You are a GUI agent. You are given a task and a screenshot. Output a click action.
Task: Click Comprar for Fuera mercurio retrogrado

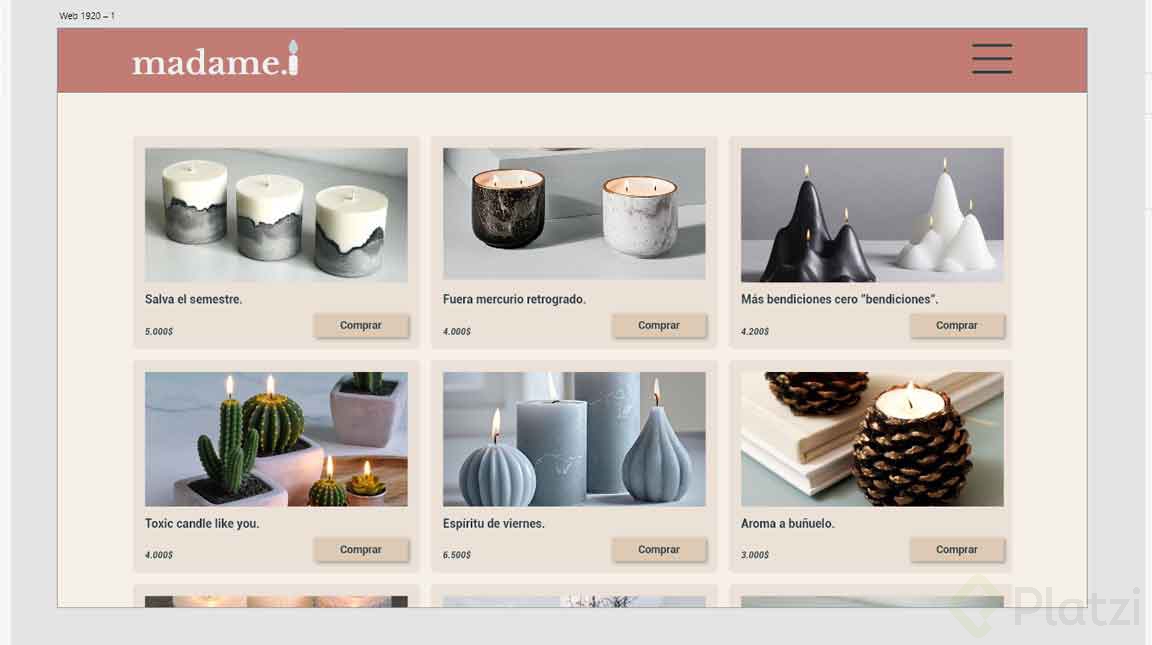(659, 325)
